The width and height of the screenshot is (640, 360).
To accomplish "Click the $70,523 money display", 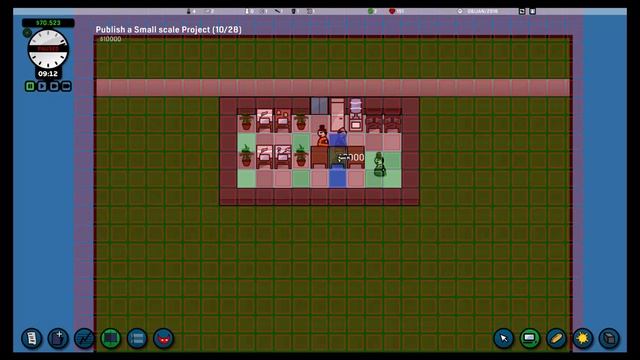I will pyautogui.click(x=48, y=23).
